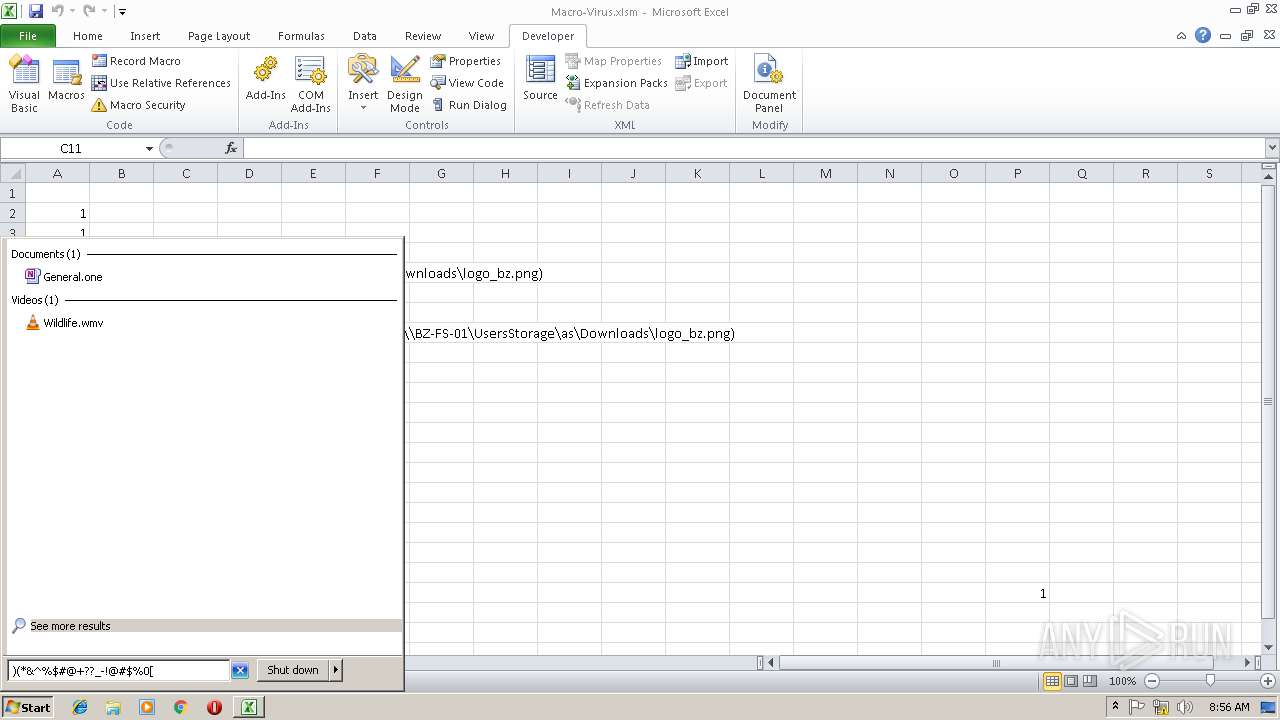Click the Shut down button
The image size is (1280, 720).
pos(293,670)
